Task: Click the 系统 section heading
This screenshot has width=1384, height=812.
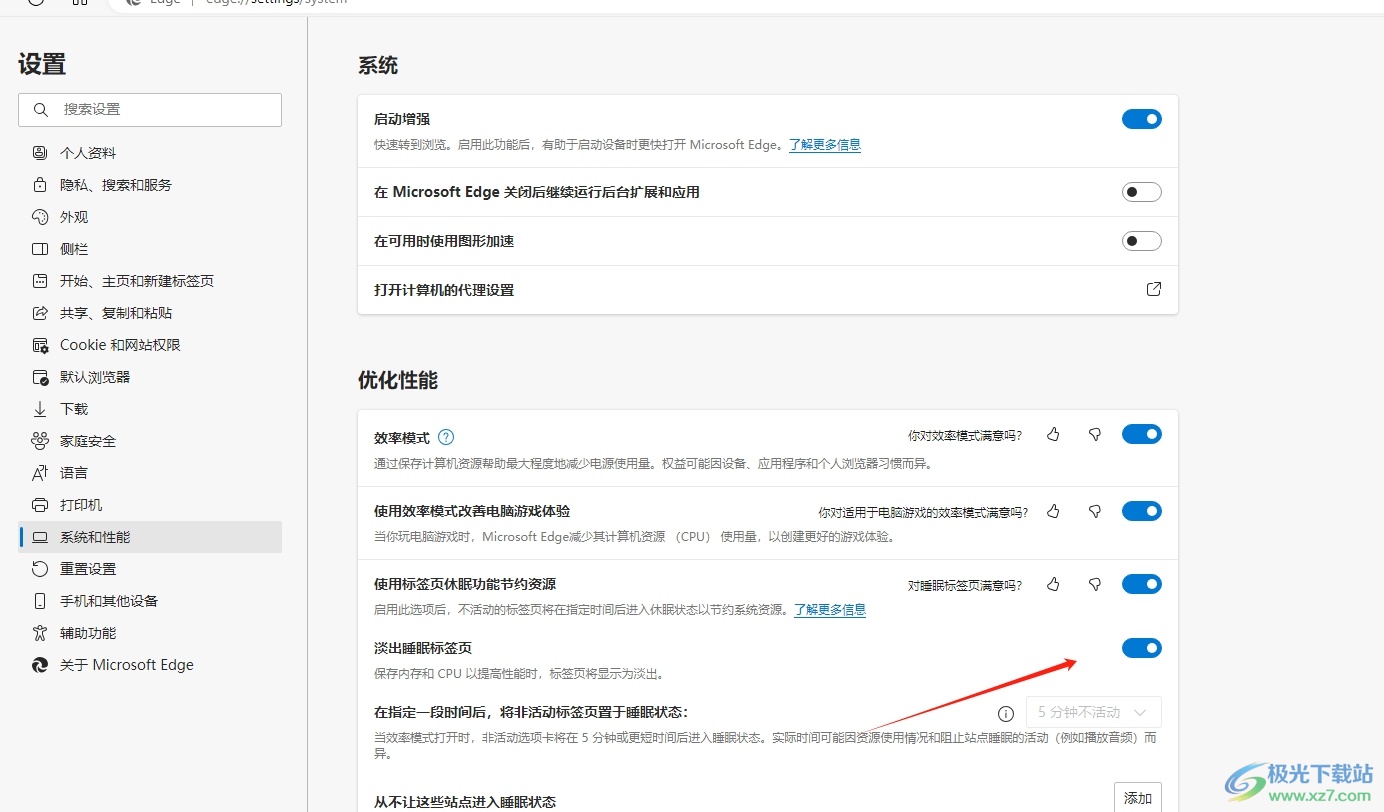Action: click(x=378, y=66)
